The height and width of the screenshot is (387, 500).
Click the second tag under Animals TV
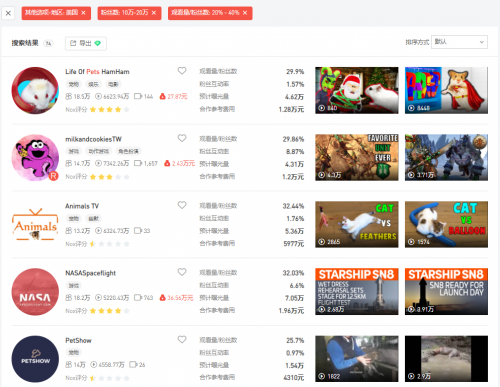[93, 219]
